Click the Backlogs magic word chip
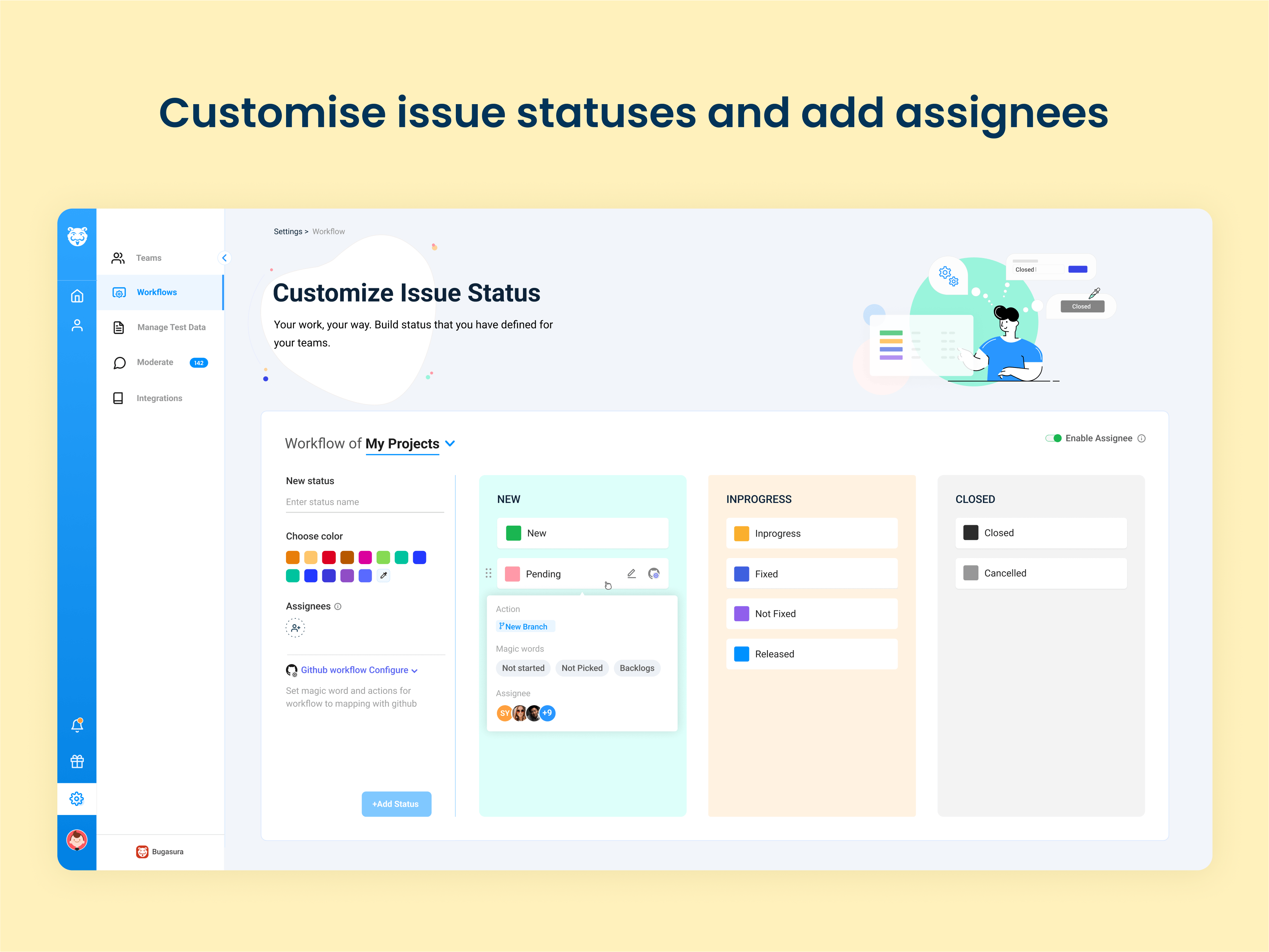The width and height of the screenshot is (1269, 952). [637, 668]
